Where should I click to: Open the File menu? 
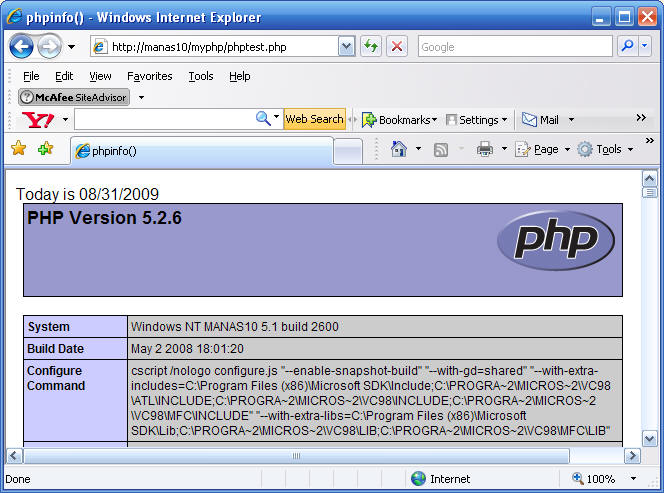coord(31,76)
